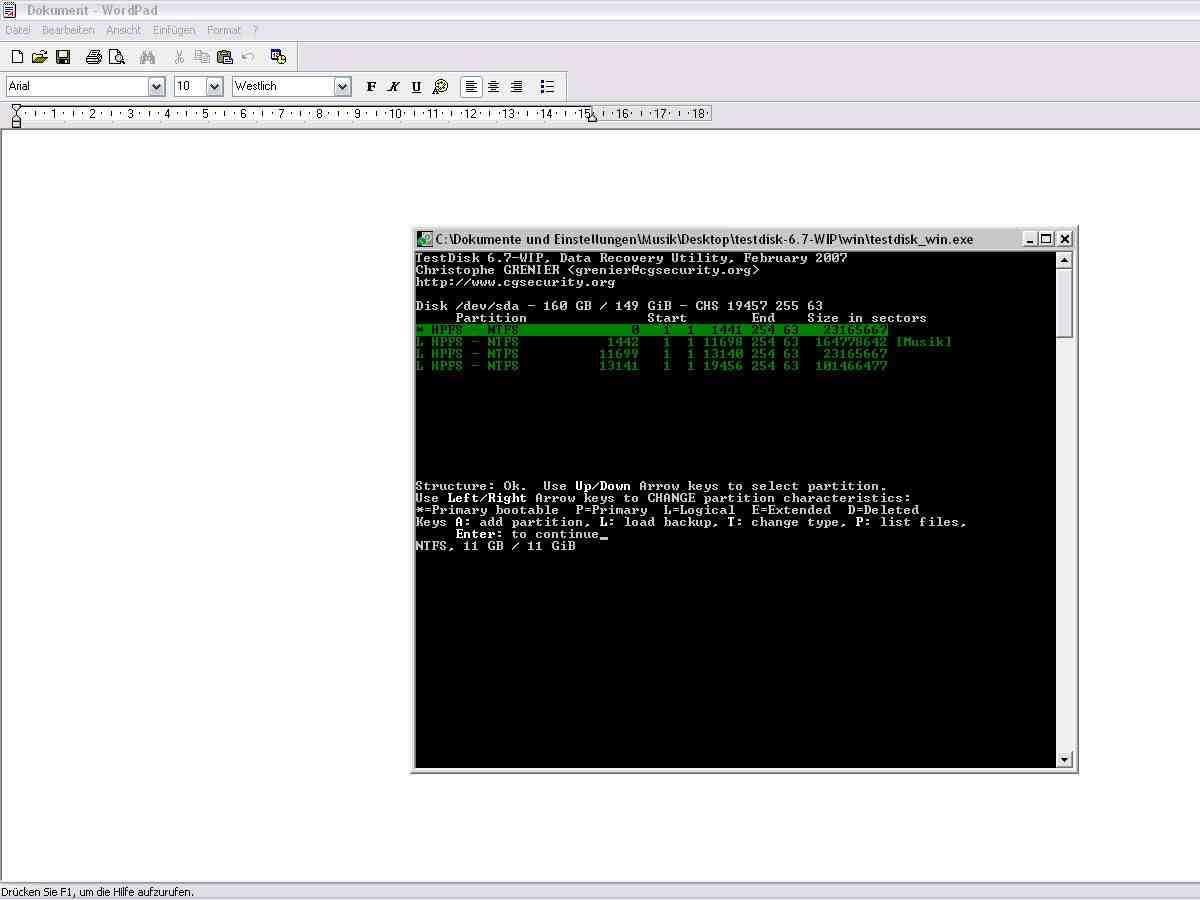Viewport: 1200px width, 900px height.
Task: Click the TestDisk 6.7-WIP header line
Action: [x=631, y=258]
